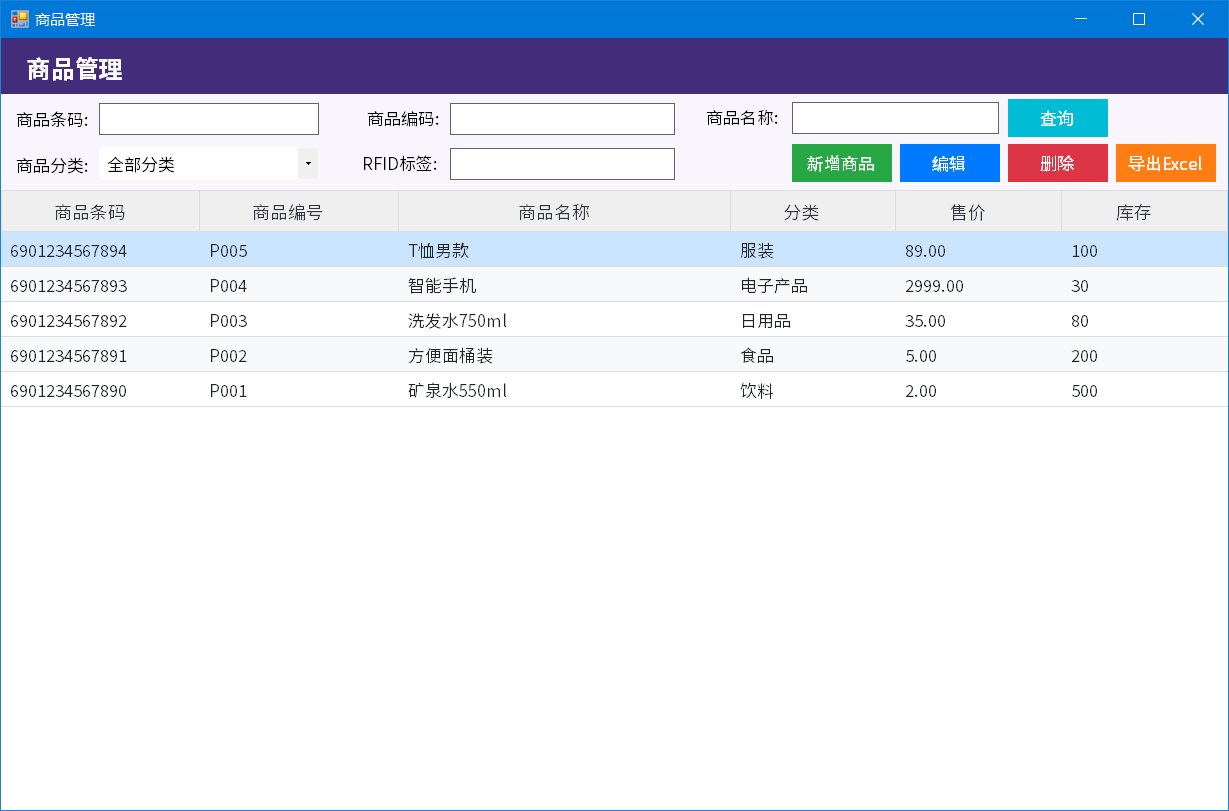Click the app icon in the title bar

[x=20, y=19]
